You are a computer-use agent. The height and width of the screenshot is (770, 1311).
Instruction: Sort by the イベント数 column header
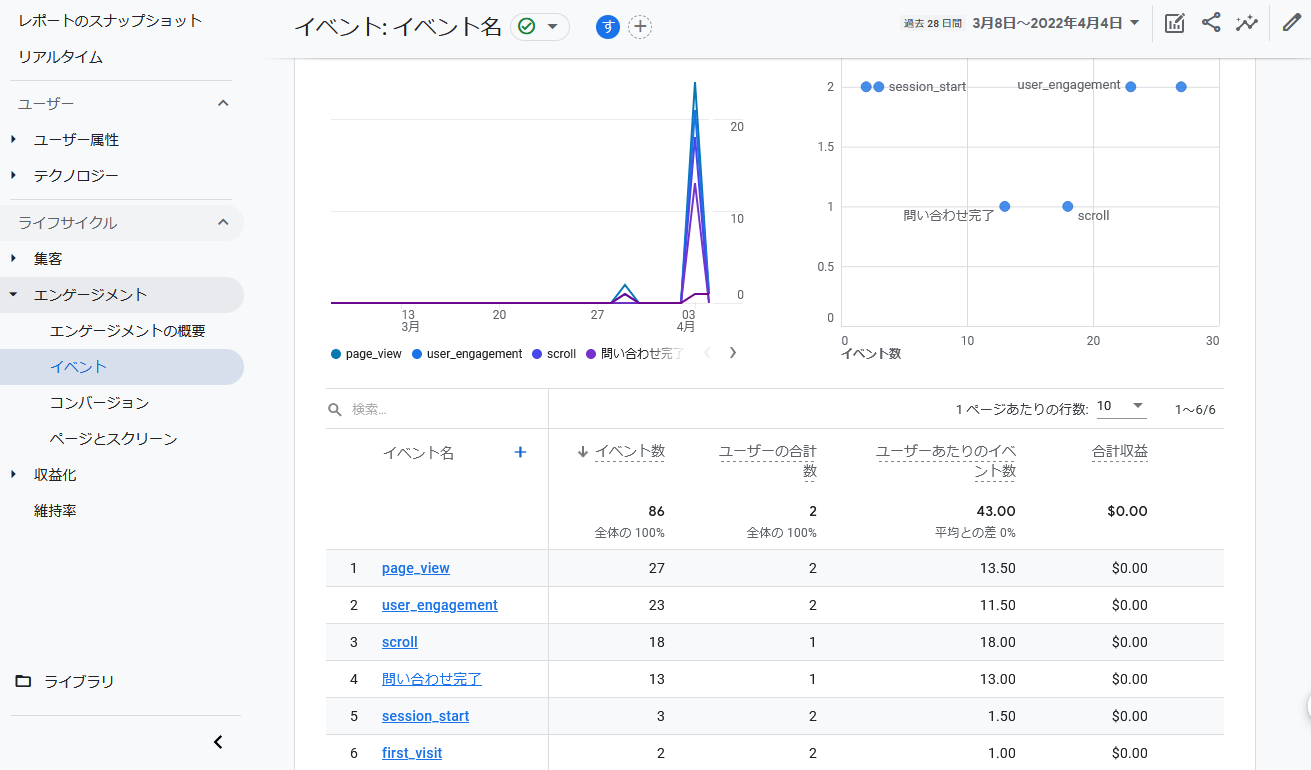pyautogui.click(x=630, y=452)
